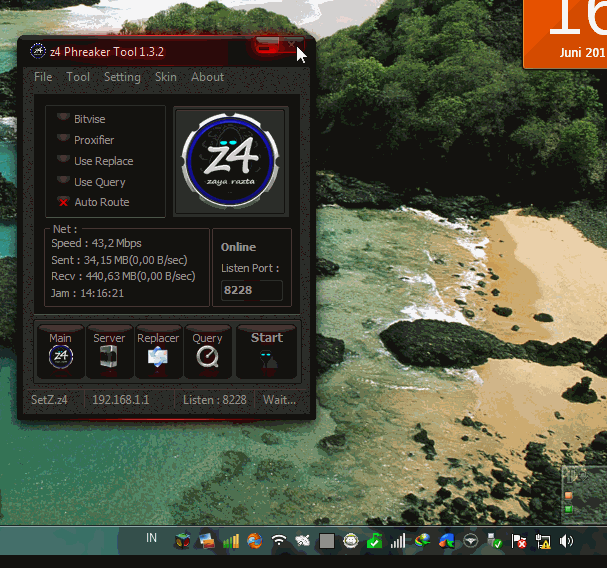Screen dimensions: 607x568
Task: Click the Internet Download Manager tray icon
Action: pyautogui.click(x=422, y=541)
